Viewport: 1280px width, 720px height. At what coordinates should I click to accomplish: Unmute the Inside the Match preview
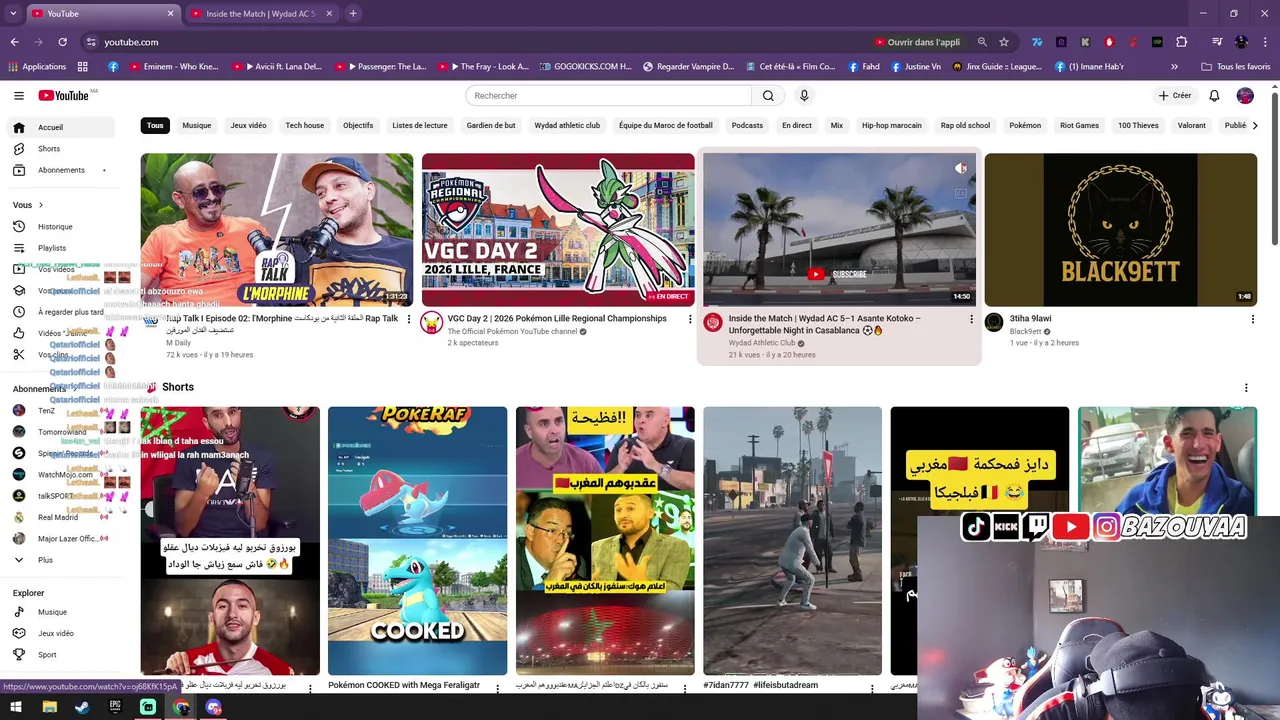961,169
